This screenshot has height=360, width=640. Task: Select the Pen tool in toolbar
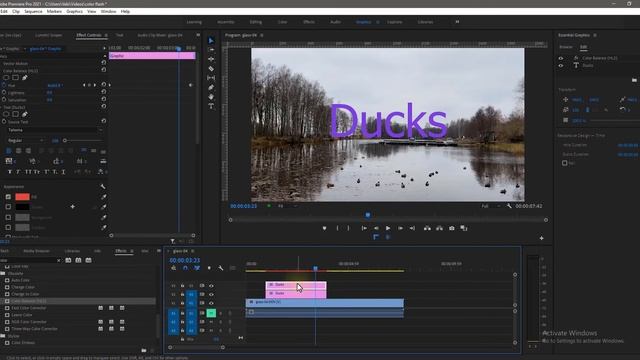(211, 87)
